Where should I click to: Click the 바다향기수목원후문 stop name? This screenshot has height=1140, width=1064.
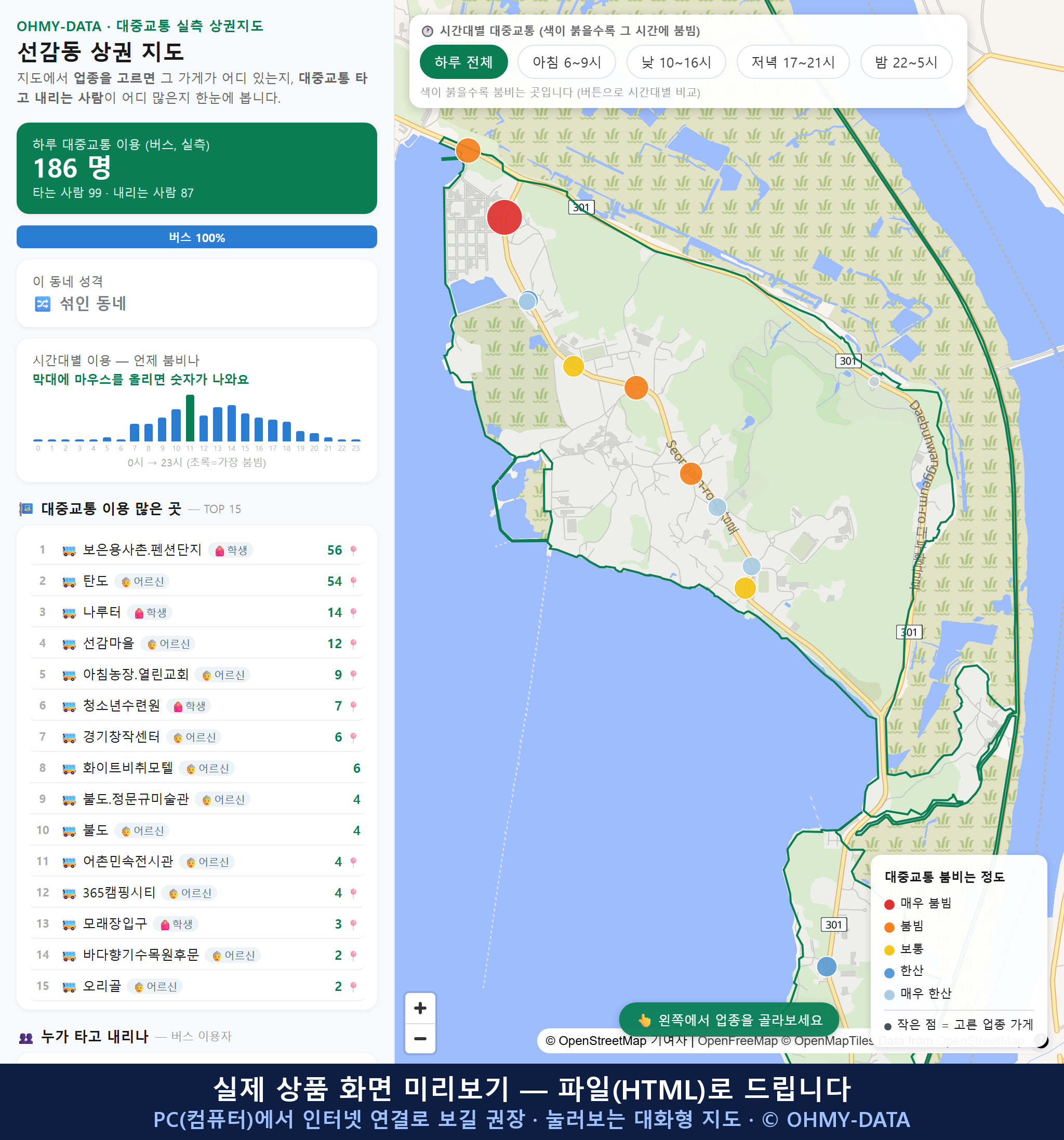pyautogui.click(x=141, y=955)
